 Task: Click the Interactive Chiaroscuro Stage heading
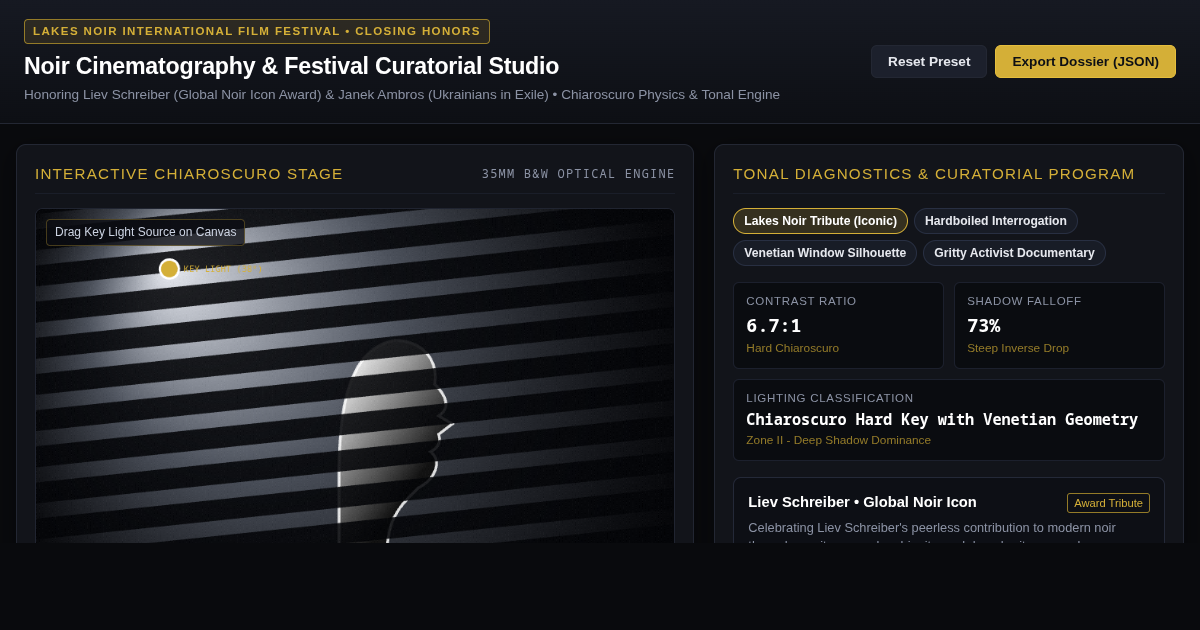point(189,174)
